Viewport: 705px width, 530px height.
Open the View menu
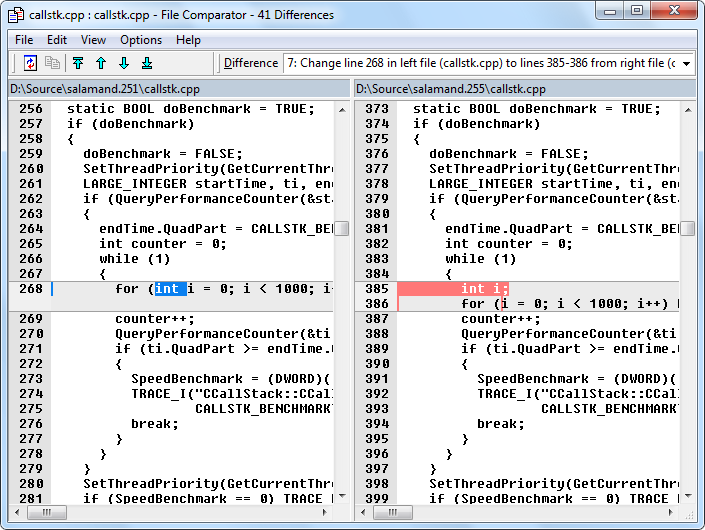click(93, 40)
